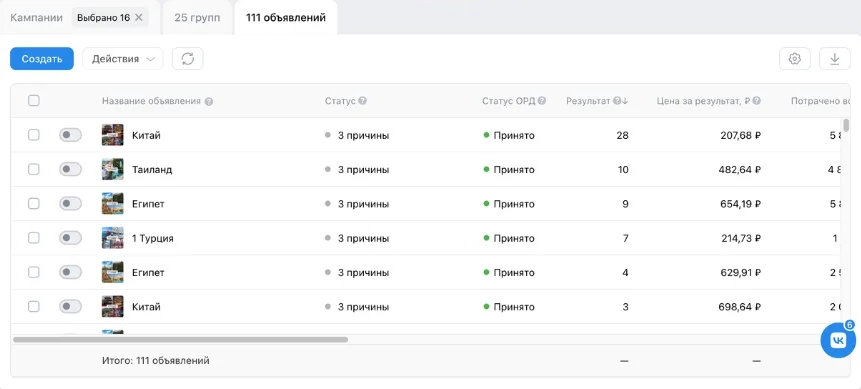The height and width of the screenshot is (389, 861).
Task: Click the refresh icon button
Action: click(188, 59)
